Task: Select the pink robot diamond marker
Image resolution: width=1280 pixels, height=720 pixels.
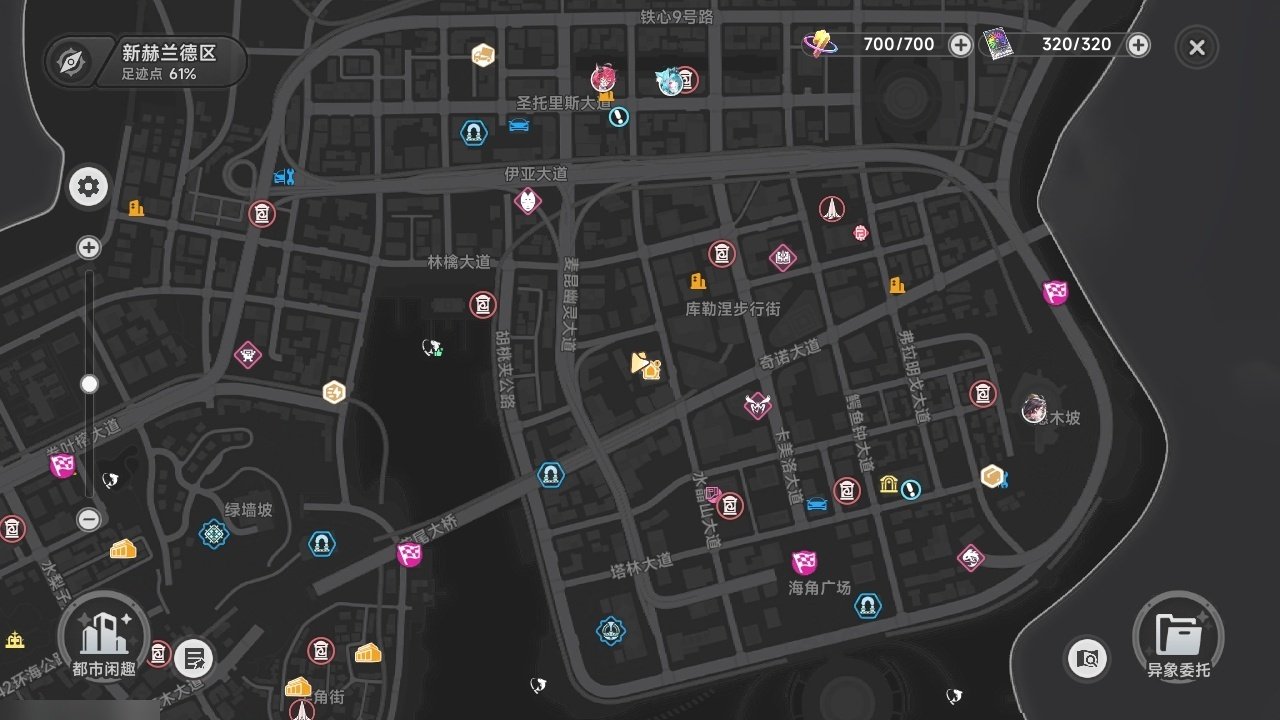Action: pos(248,354)
